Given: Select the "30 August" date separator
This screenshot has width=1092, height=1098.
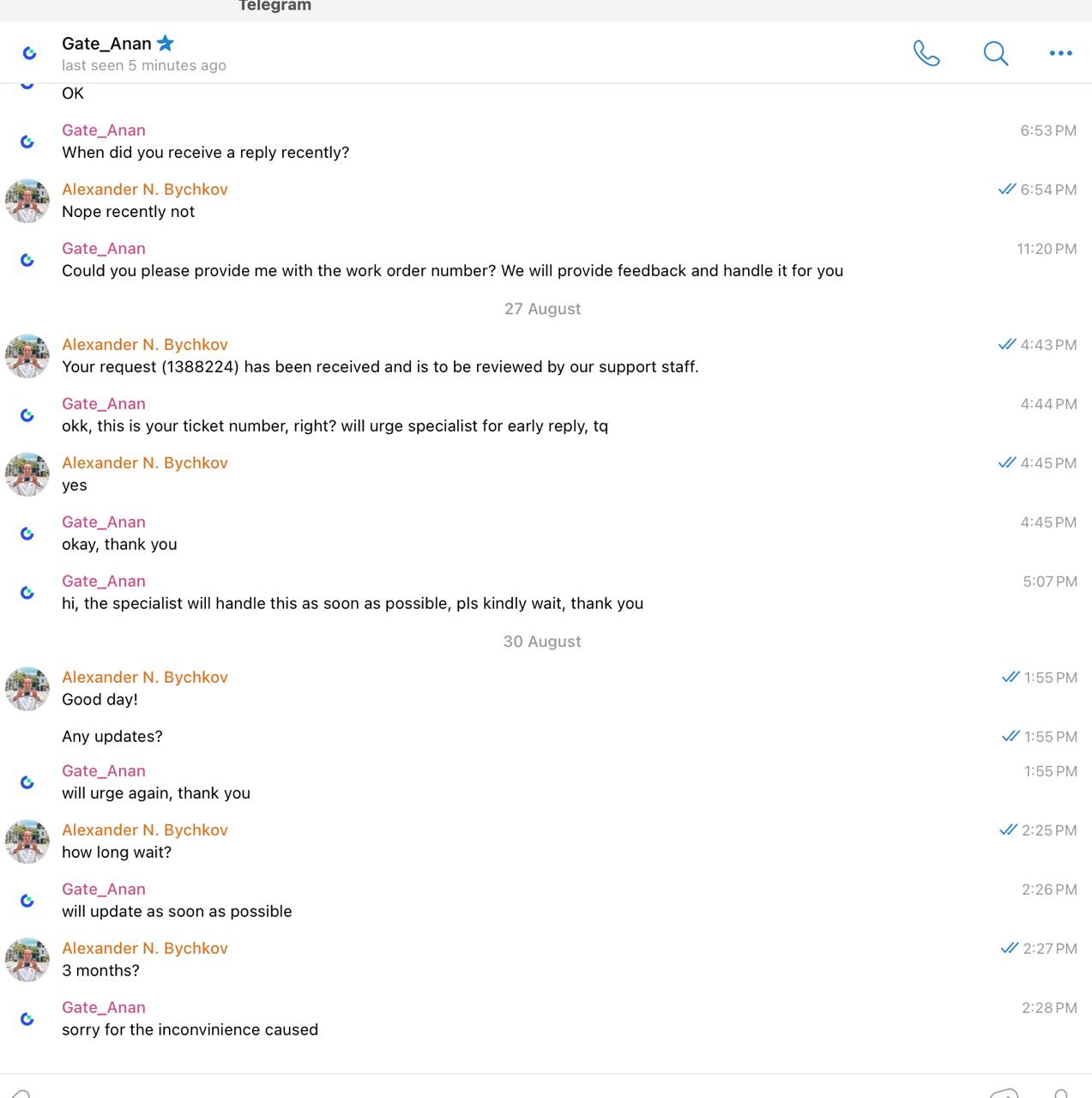Looking at the screenshot, I should click(x=542, y=642).
